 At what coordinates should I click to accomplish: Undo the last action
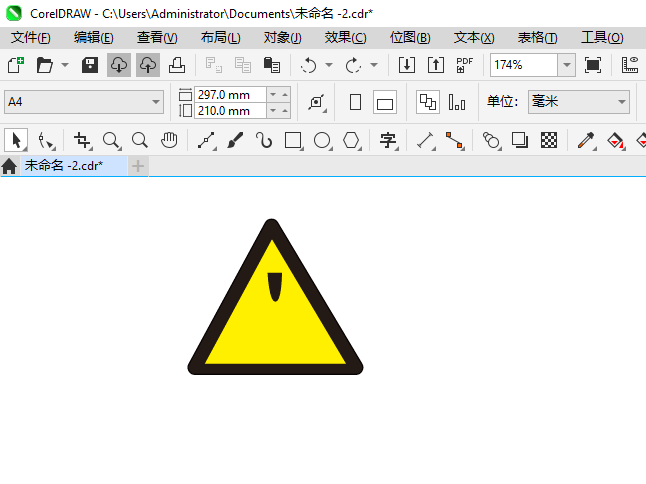pos(308,65)
